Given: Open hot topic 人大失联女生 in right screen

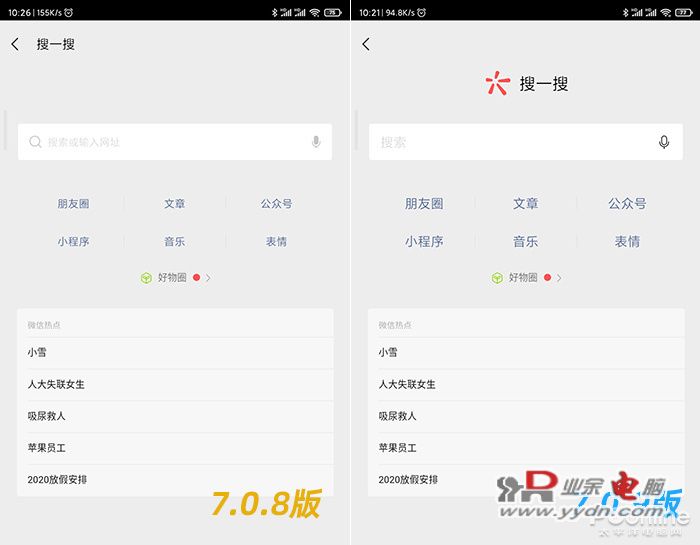Looking at the screenshot, I should point(526,384).
